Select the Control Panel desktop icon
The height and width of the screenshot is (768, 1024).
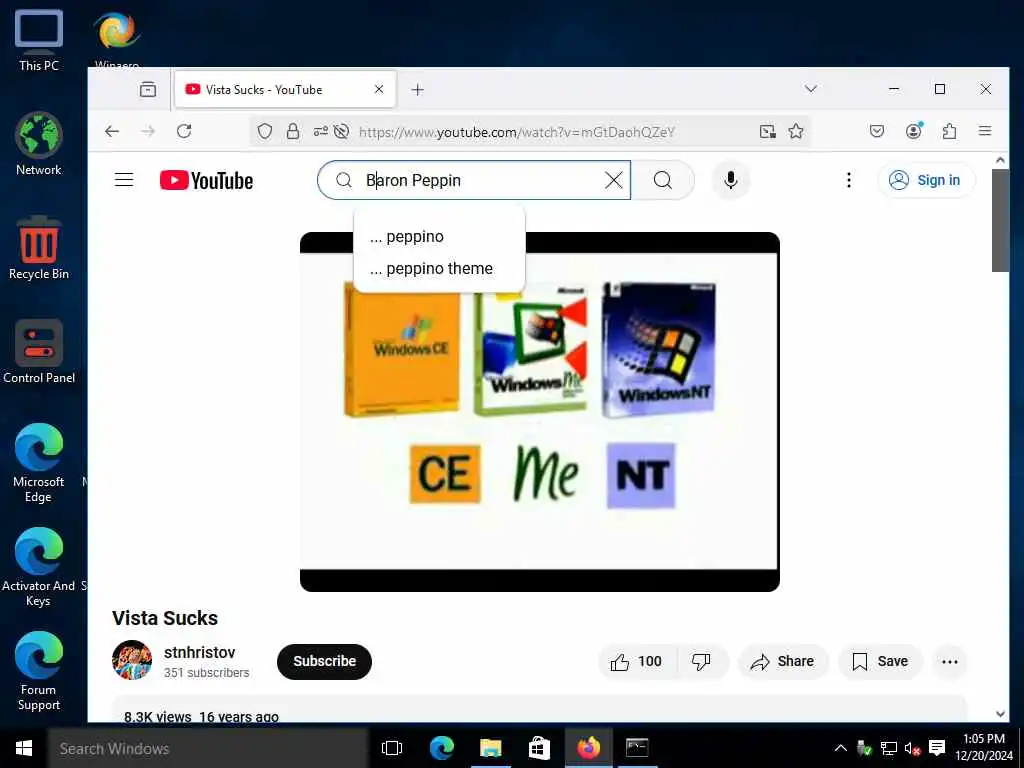click(x=39, y=352)
